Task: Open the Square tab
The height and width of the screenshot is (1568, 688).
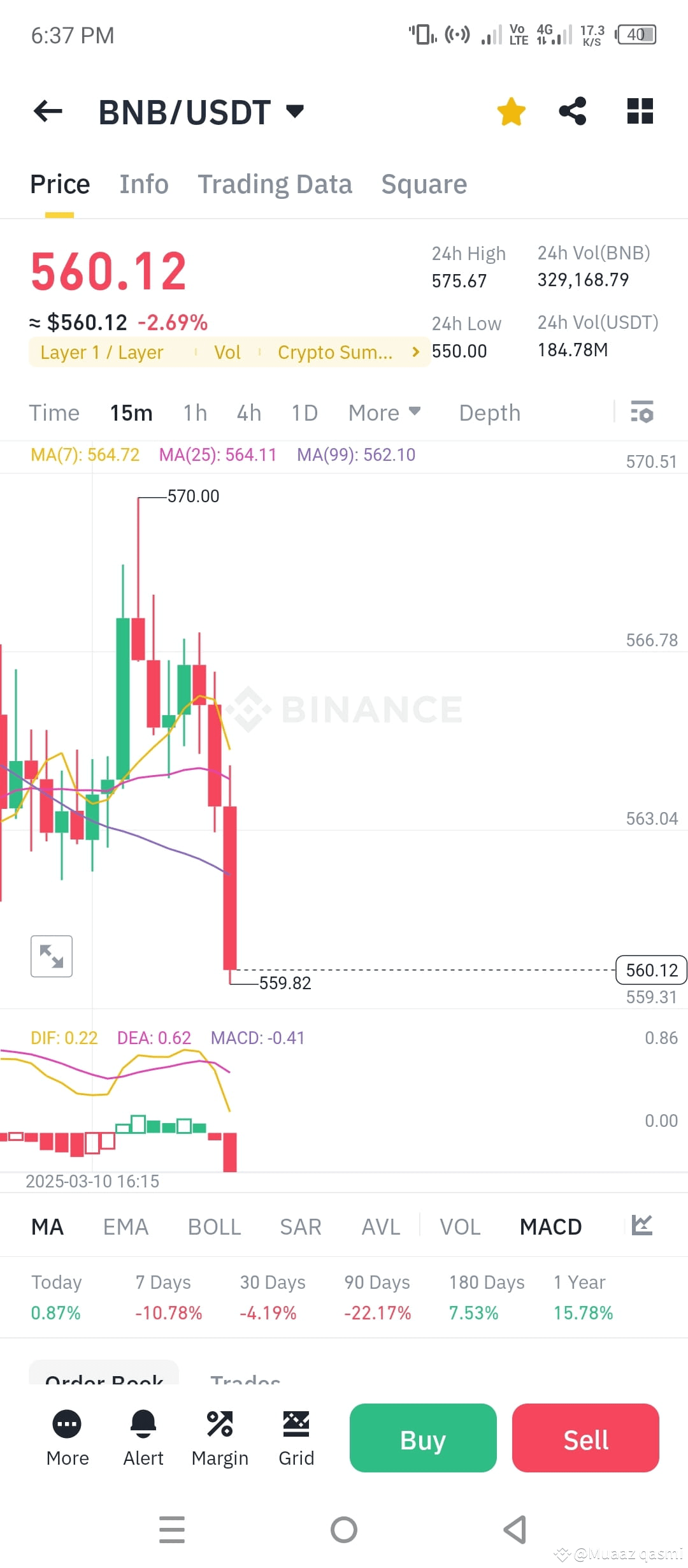Action: (x=424, y=184)
